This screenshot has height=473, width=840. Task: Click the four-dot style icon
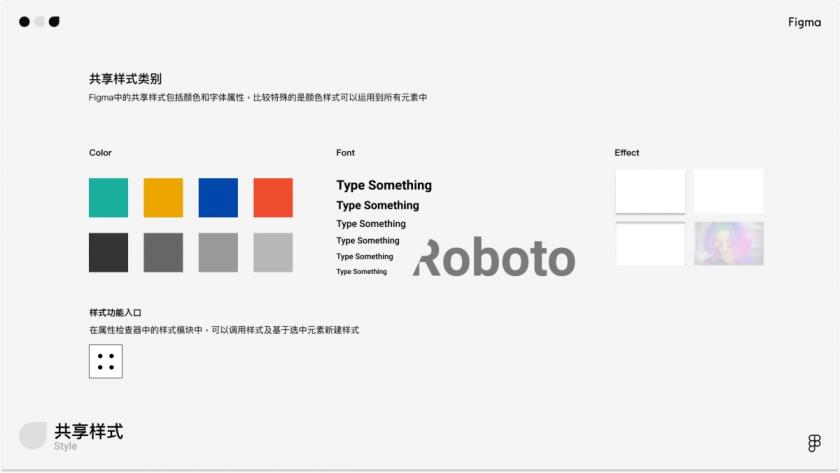click(x=106, y=362)
